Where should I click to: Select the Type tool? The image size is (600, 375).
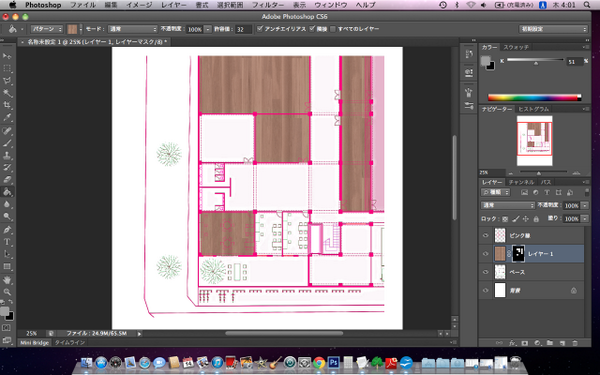(7, 242)
